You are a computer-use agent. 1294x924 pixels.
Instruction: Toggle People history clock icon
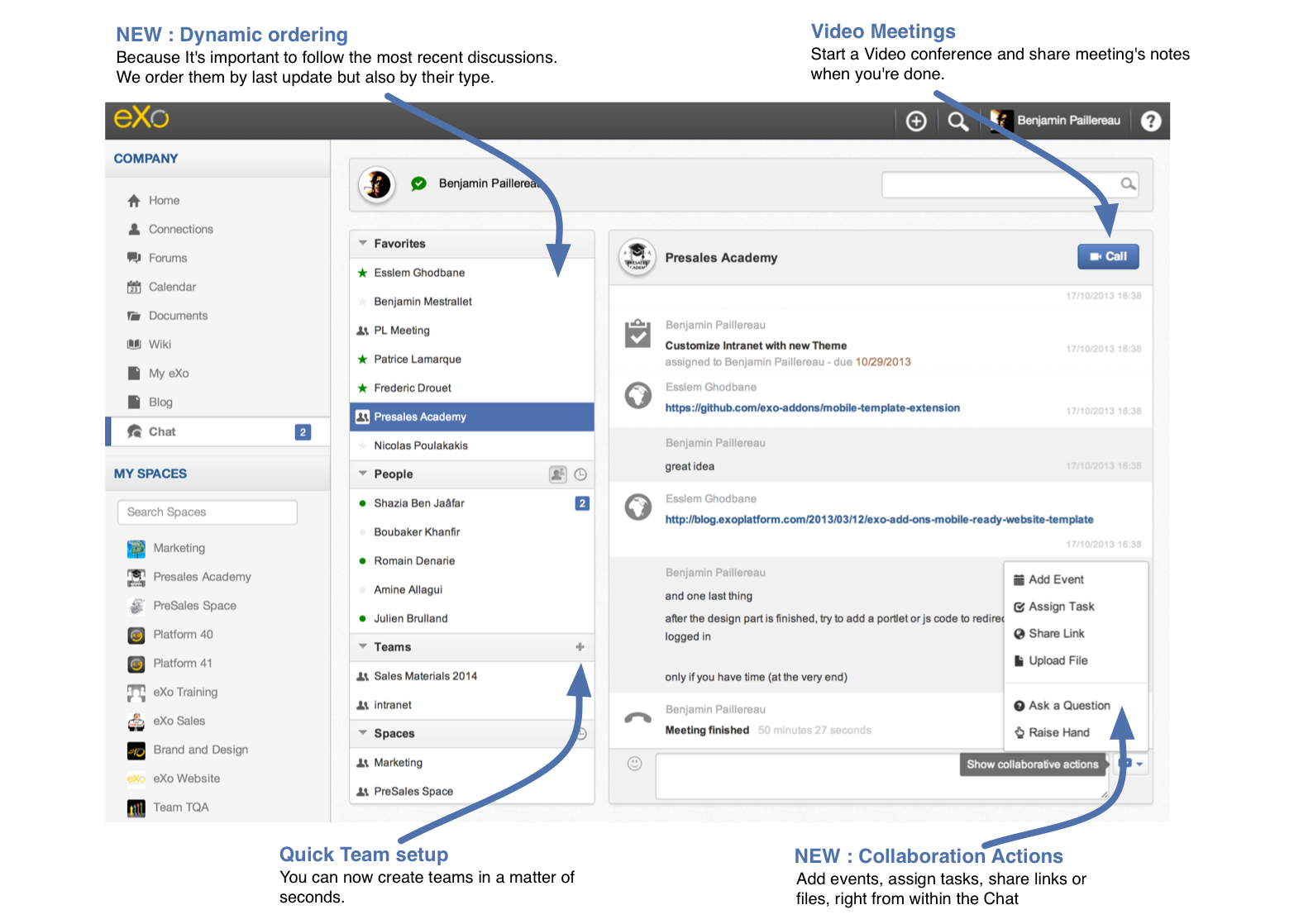point(580,474)
